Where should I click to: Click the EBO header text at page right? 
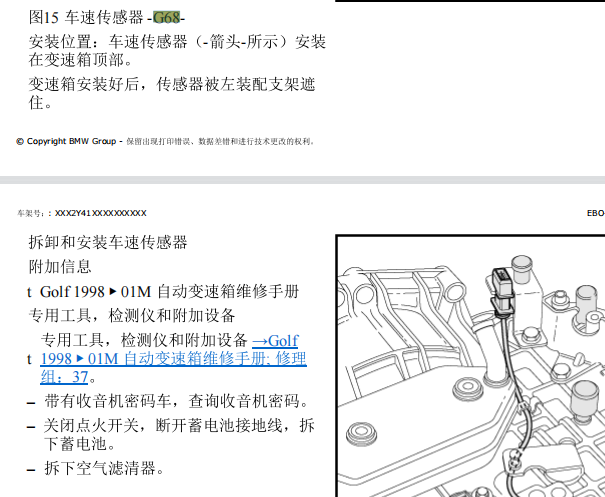tap(596, 213)
